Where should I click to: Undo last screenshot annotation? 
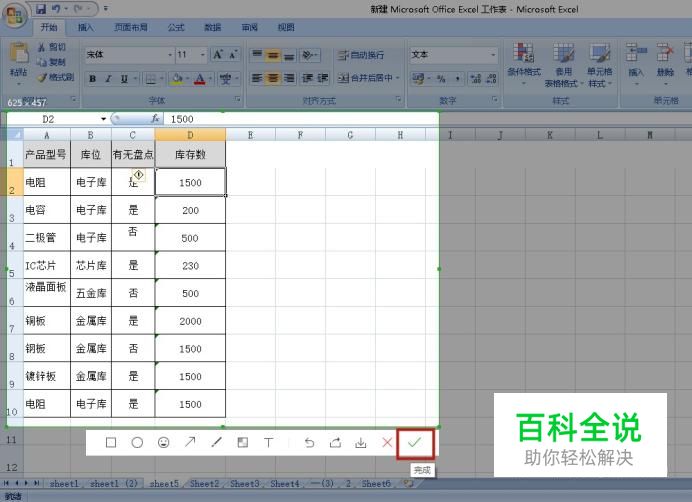[x=309, y=442]
